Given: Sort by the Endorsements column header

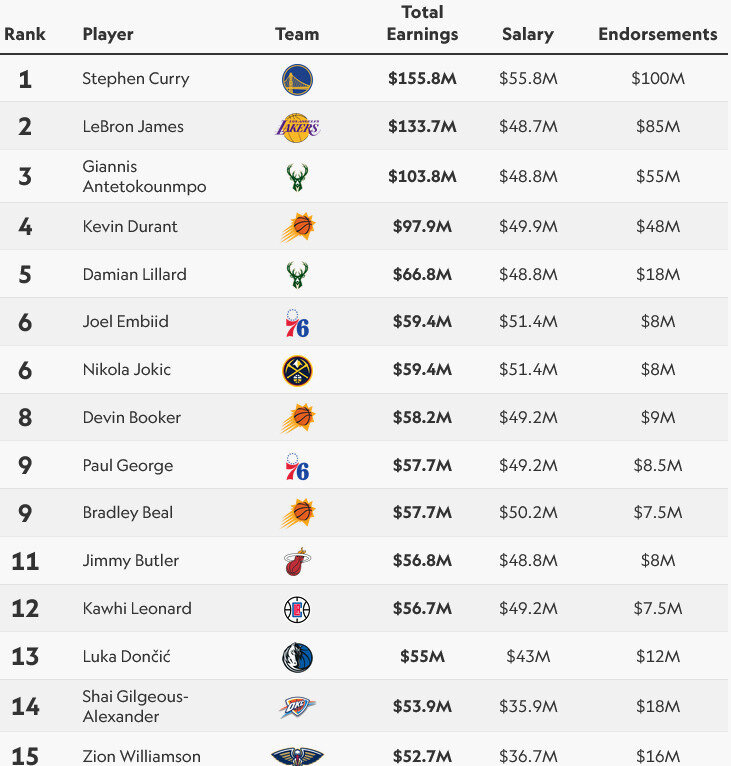Looking at the screenshot, I should tap(657, 34).
